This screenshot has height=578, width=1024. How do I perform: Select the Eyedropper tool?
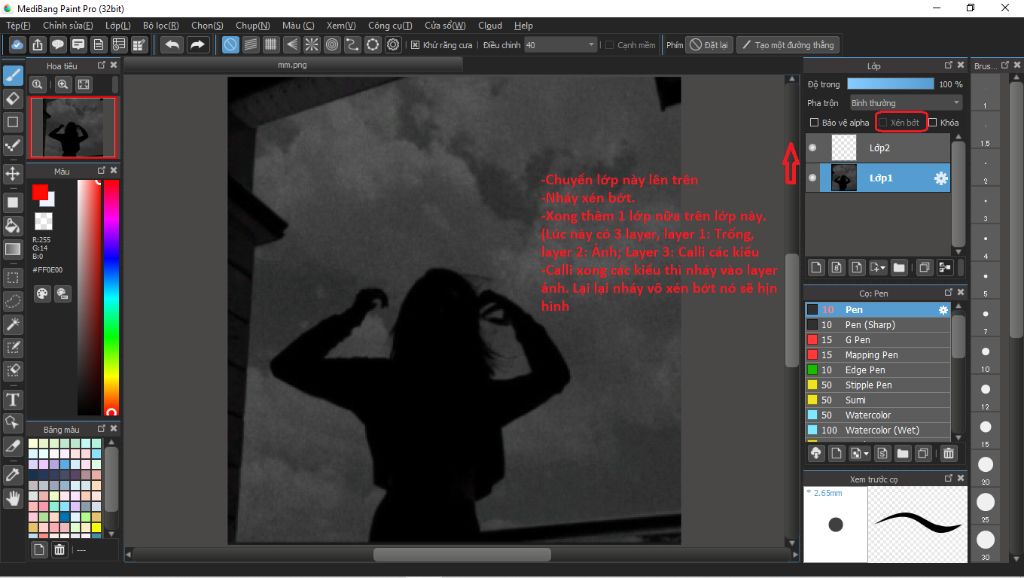[x=13, y=474]
